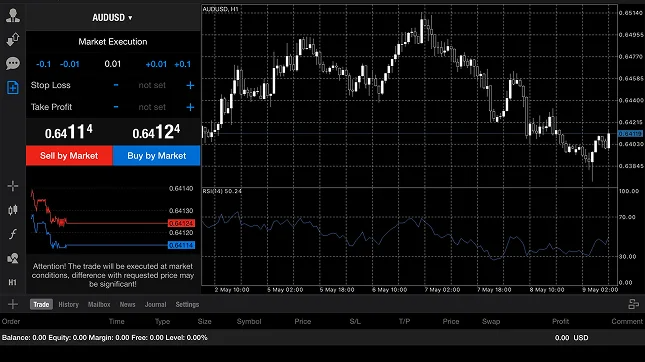Increase volume by 0.01
Screen dimensions: 645x362
[156, 64]
